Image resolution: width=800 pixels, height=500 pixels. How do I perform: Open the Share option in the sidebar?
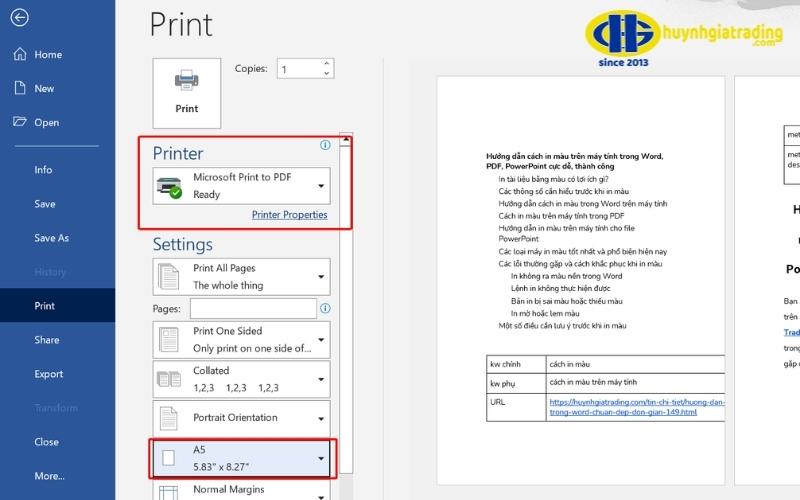(x=47, y=340)
